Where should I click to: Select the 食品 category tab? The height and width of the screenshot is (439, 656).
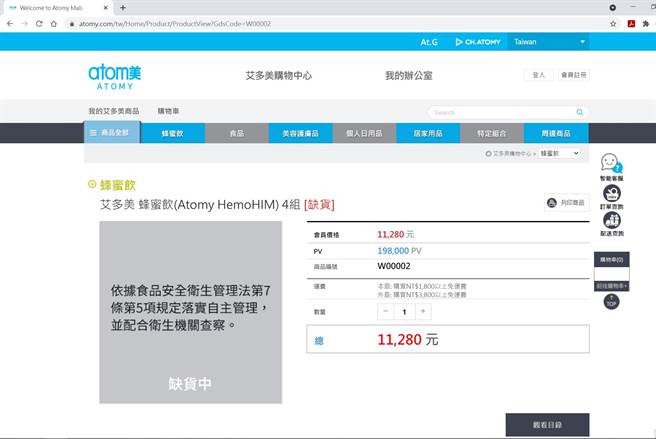tap(237, 133)
